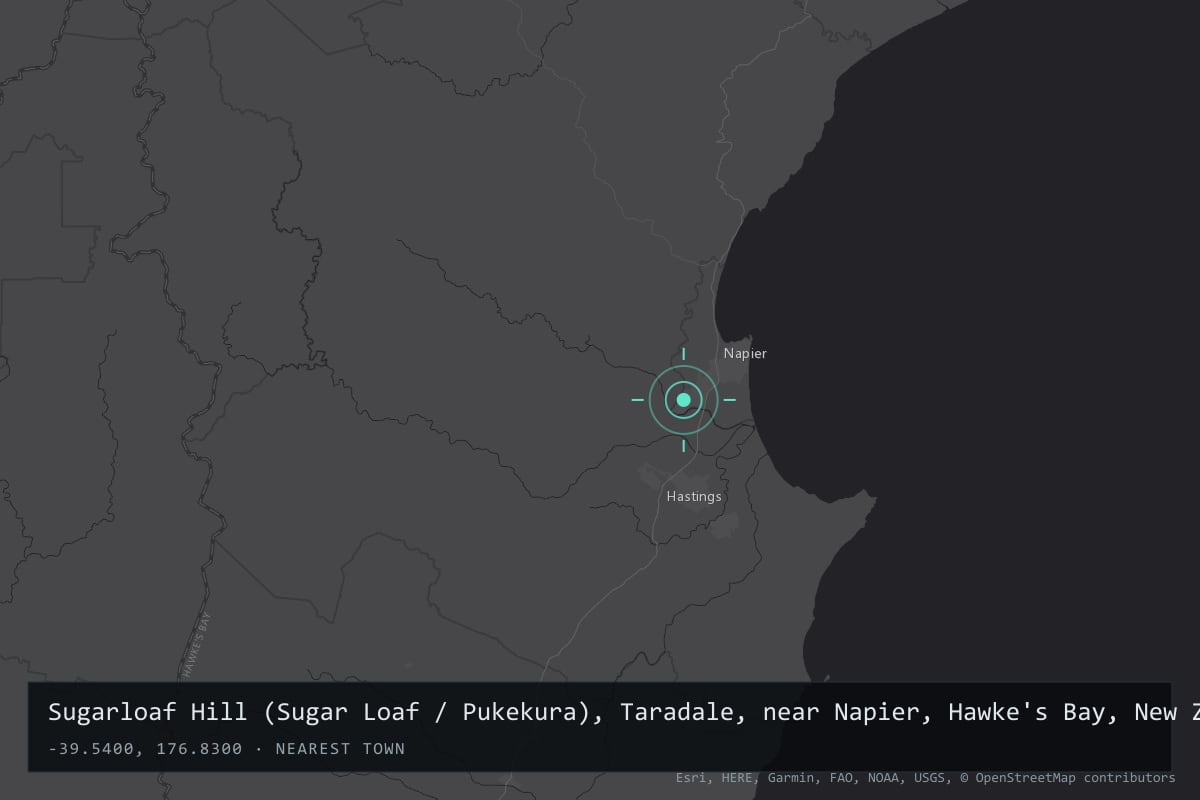Select the Hastings city label
Screen dimensions: 1200x800
coord(694,497)
